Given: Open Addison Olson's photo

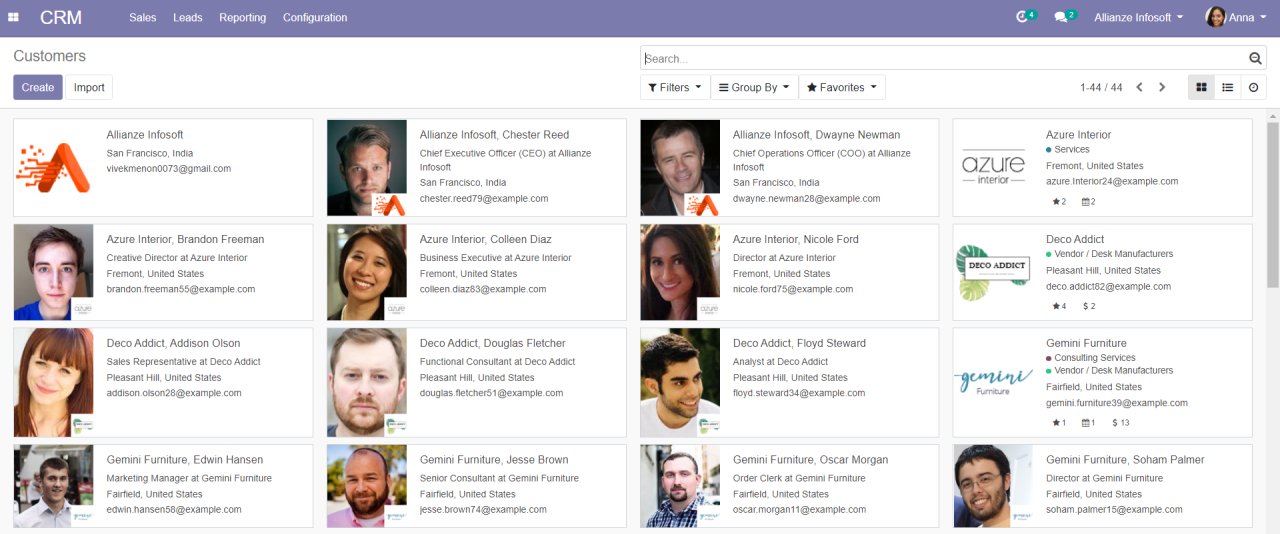Looking at the screenshot, I should (x=54, y=382).
